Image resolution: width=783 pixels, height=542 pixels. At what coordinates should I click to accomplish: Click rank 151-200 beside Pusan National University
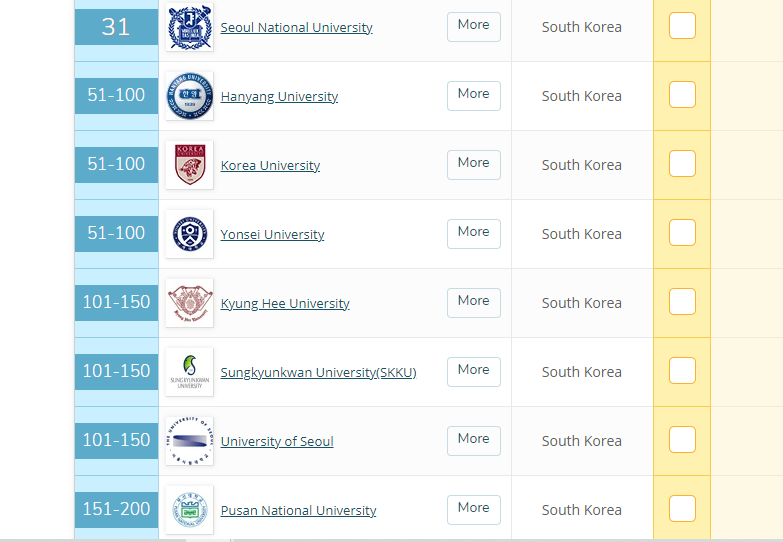coord(116,509)
